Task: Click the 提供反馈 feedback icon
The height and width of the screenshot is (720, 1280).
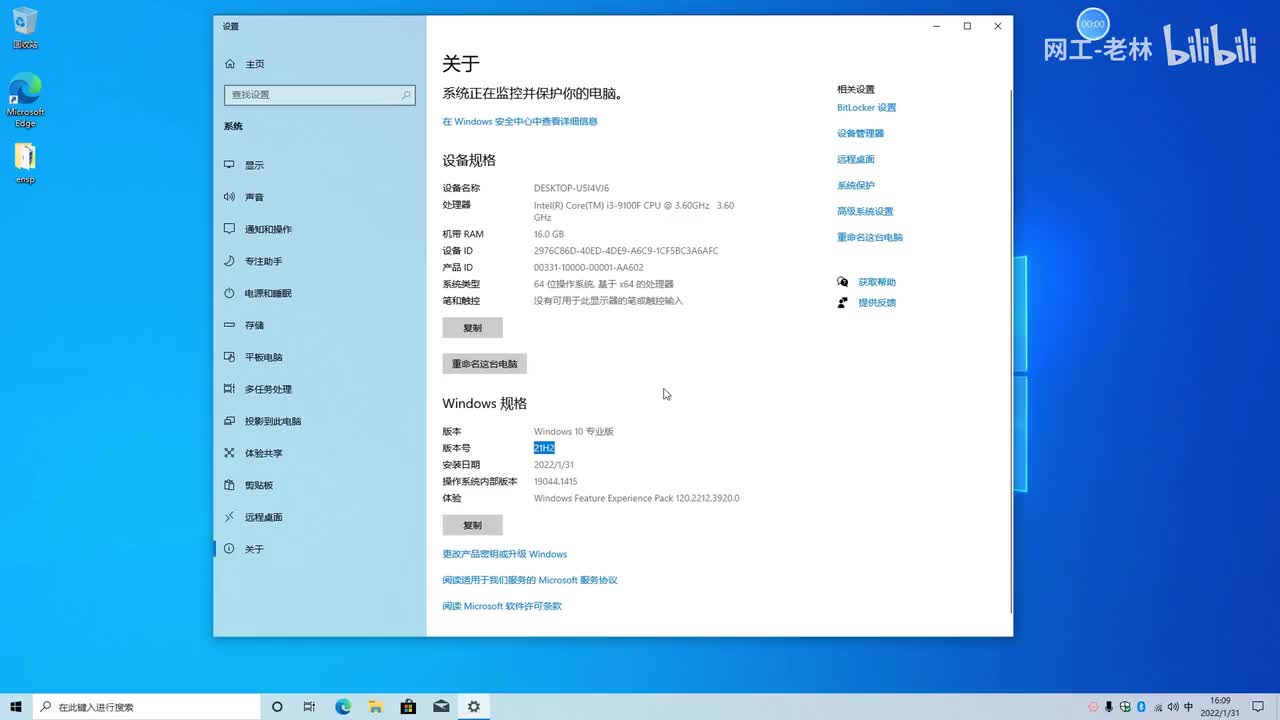Action: pos(843,302)
